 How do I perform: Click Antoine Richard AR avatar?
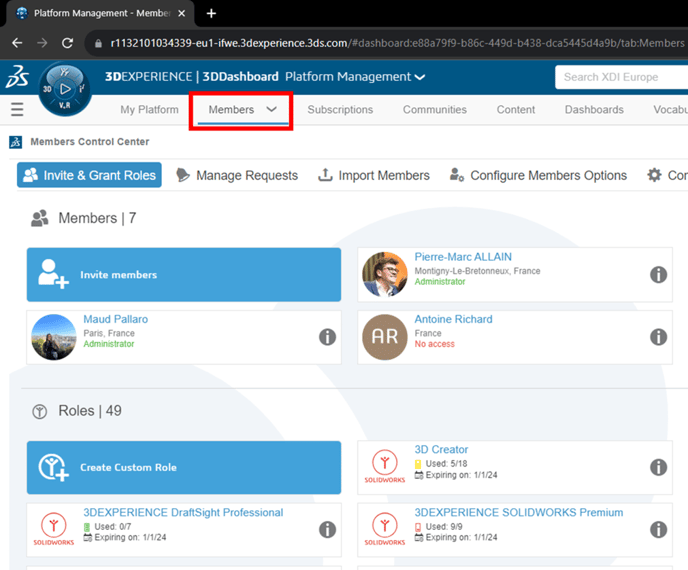tap(385, 337)
